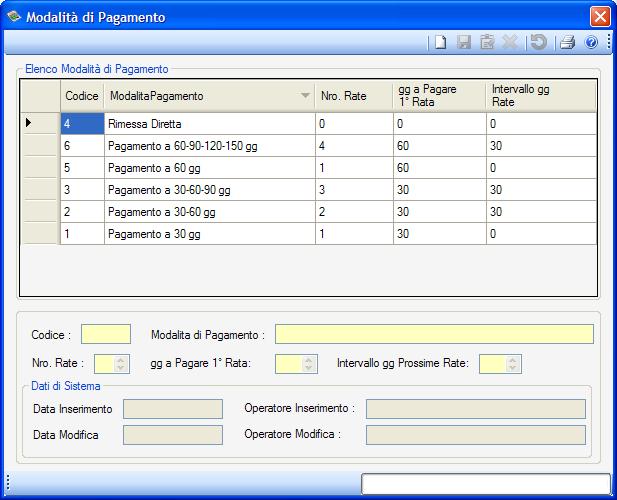Screen dimensions: 617x500
Task: Click the Save floppy disk icon
Action: (x=464, y=42)
